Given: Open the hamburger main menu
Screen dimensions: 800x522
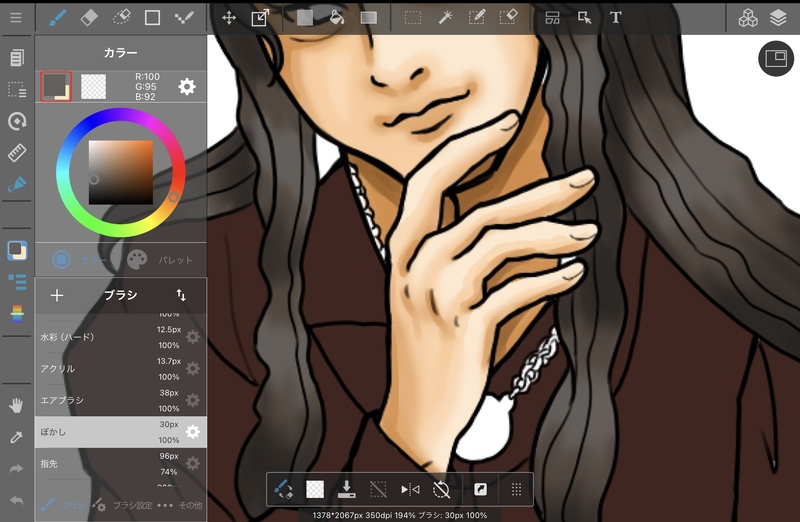Looking at the screenshot, I should coord(16,18).
